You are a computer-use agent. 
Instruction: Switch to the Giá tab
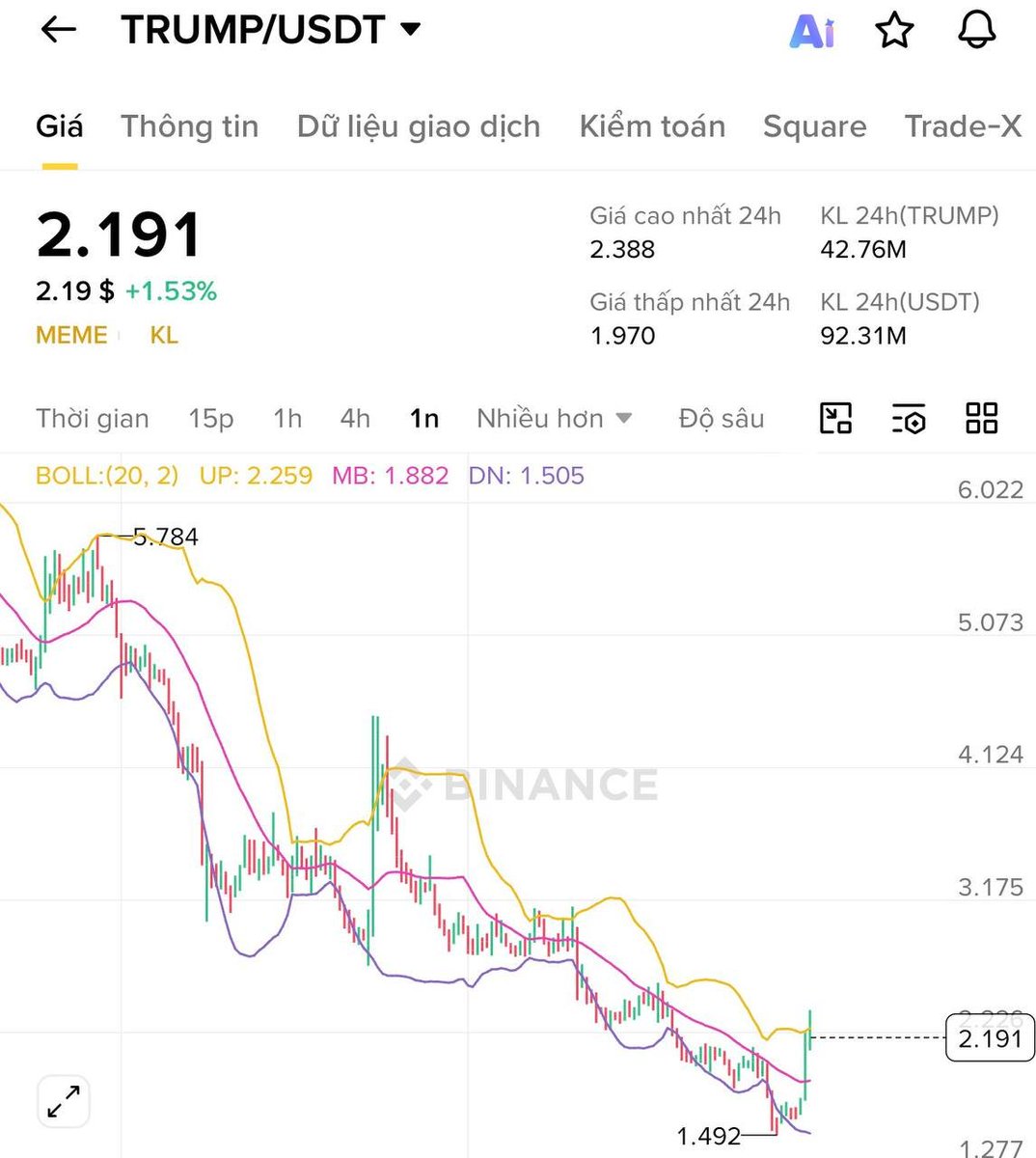(60, 126)
